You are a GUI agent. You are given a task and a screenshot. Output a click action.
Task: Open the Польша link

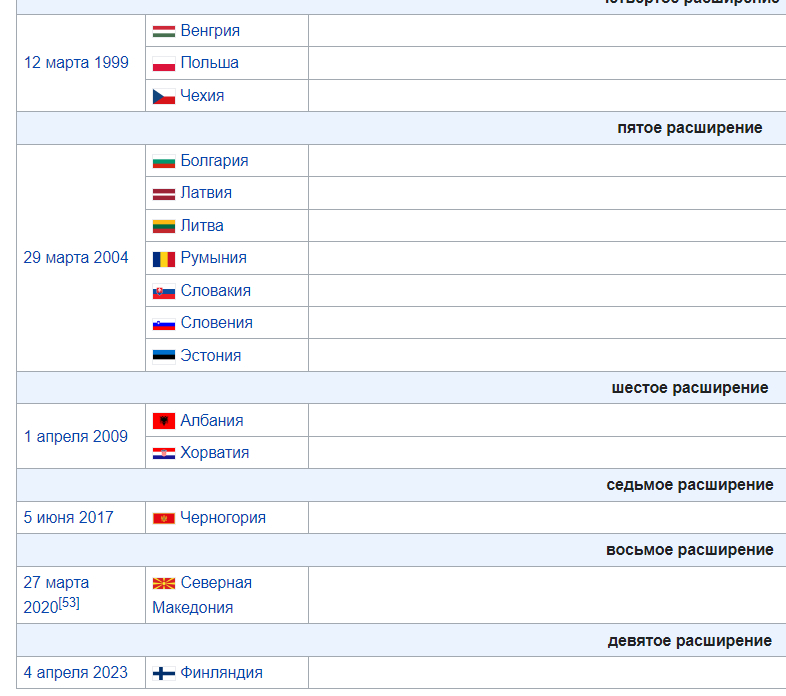click(x=210, y=63)
